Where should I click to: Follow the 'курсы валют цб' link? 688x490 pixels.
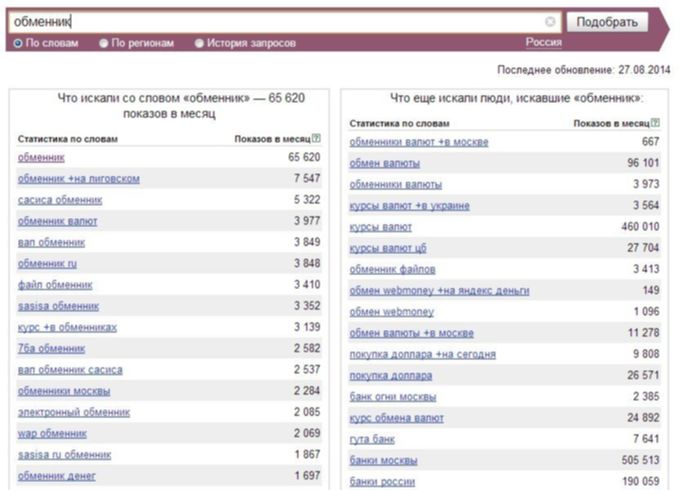pyautogui.click(x=388, y=248)
